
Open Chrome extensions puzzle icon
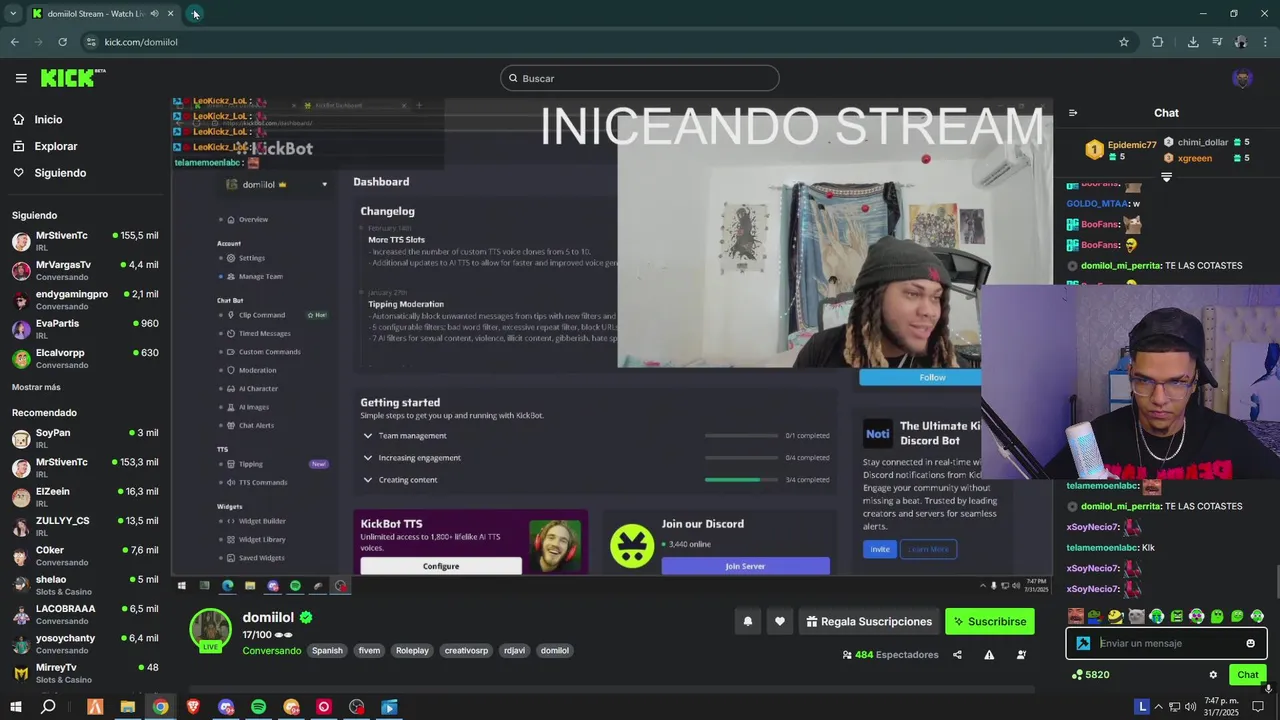coord(1158,42)
